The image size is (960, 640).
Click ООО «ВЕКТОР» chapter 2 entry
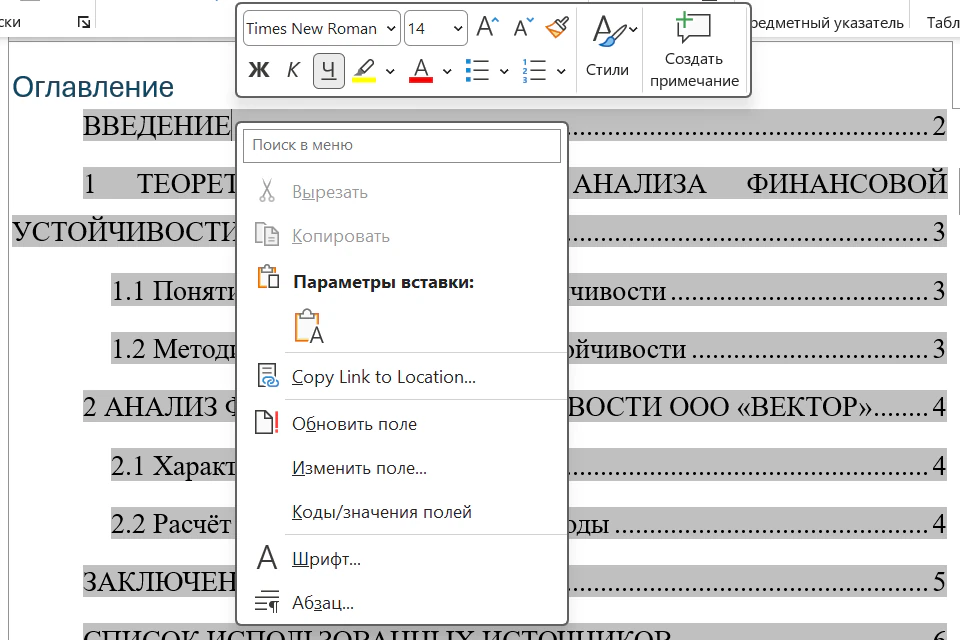[x=769, y=407]
